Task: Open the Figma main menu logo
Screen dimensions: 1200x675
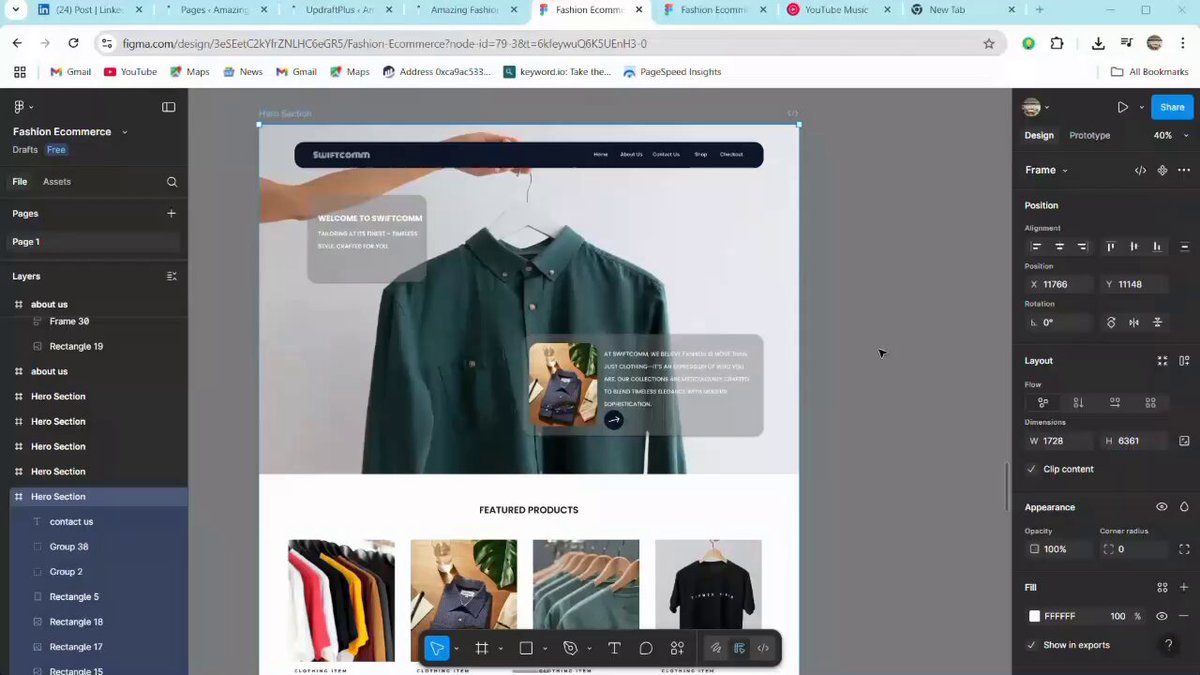Action: coord(19,107)
